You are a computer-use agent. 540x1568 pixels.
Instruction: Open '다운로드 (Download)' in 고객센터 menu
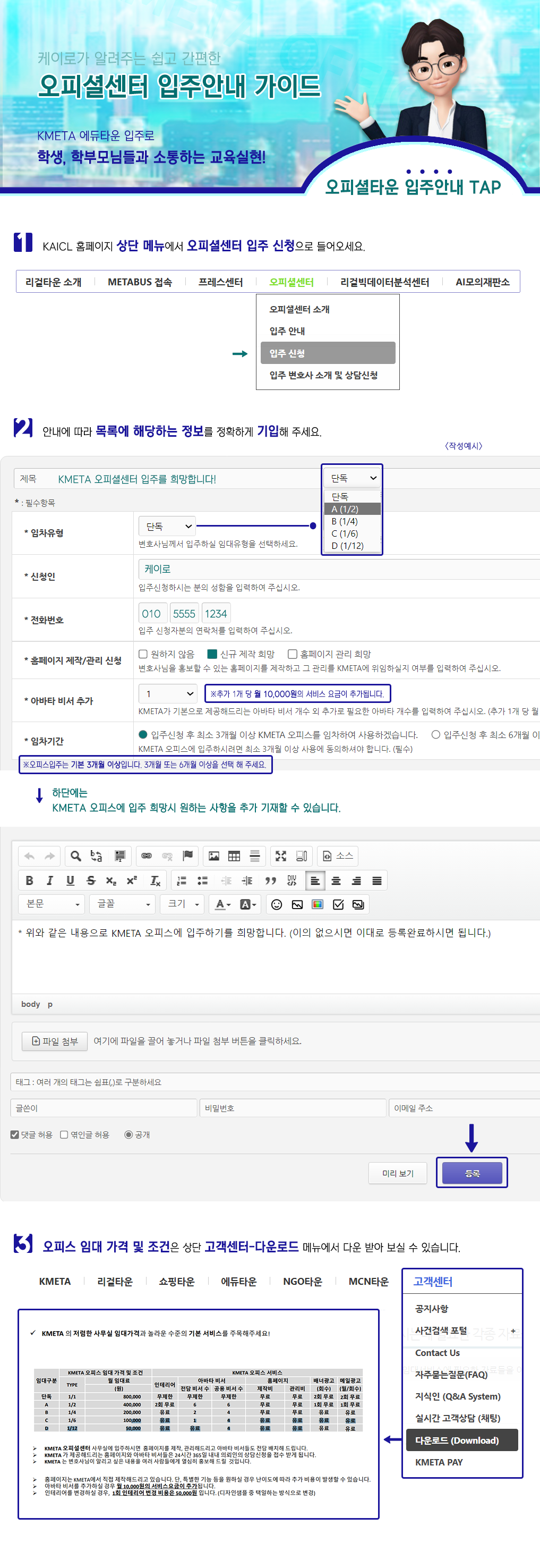click(462, 1440)
